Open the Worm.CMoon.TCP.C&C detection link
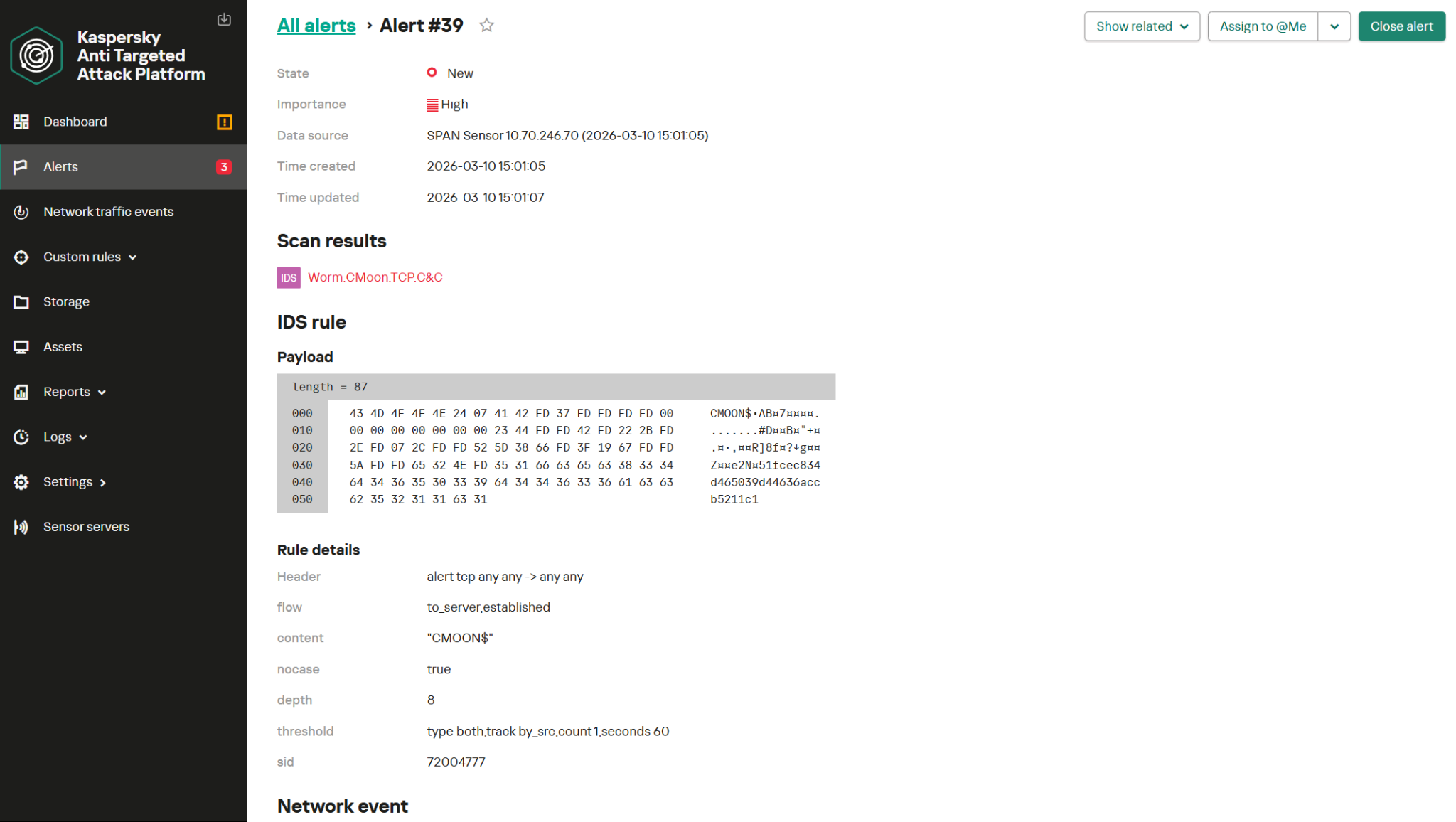 coord(375,277)
